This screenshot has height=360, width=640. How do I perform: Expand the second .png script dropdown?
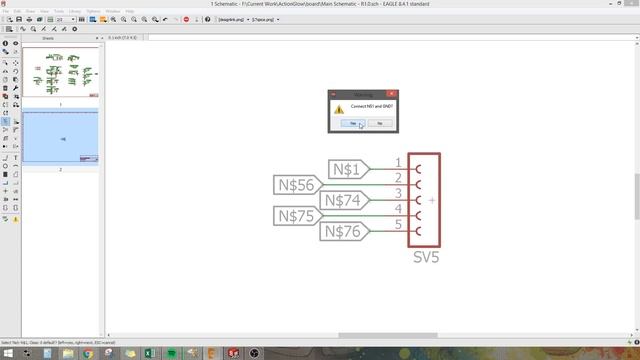278,20
